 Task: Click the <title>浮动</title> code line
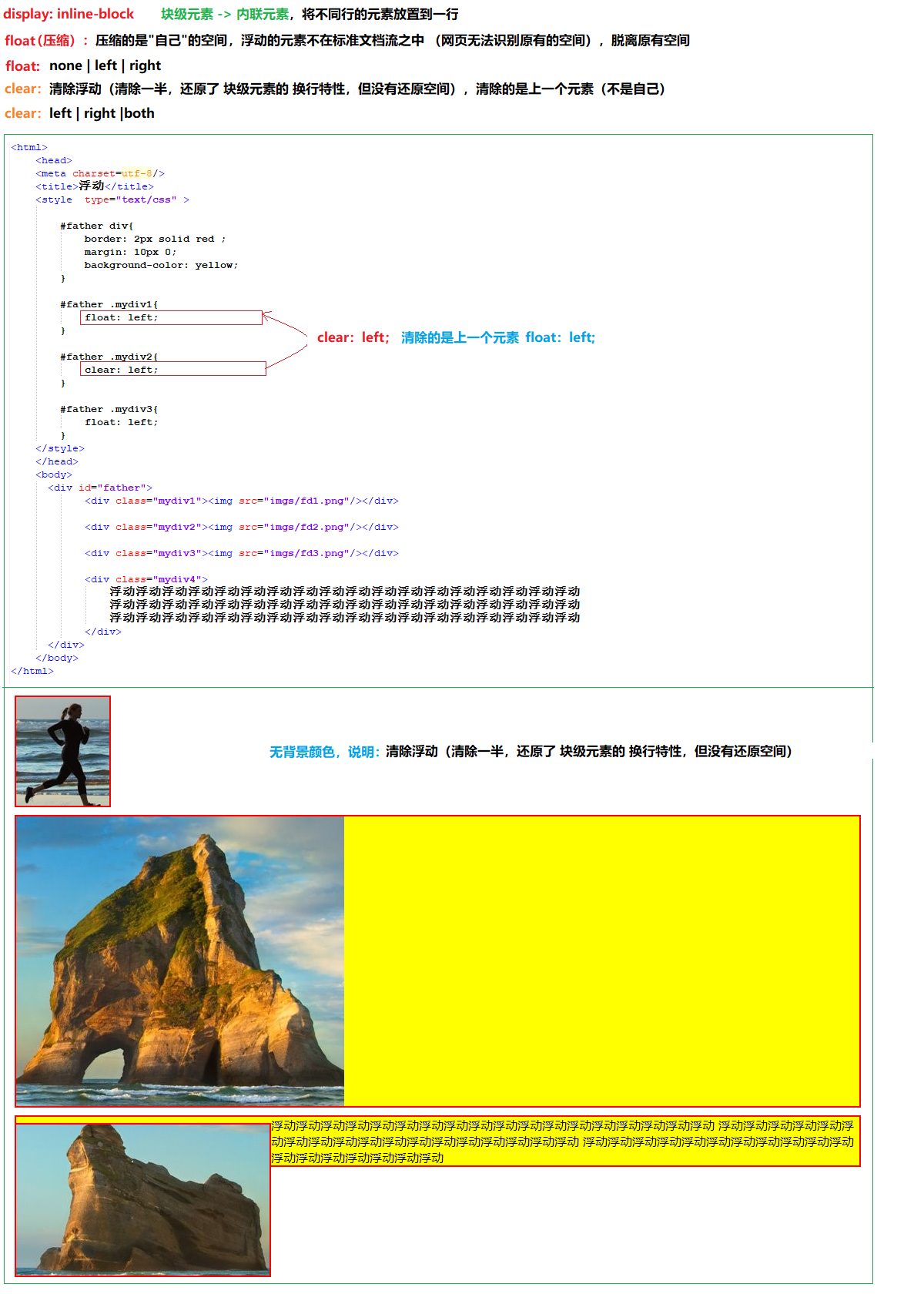94,186
